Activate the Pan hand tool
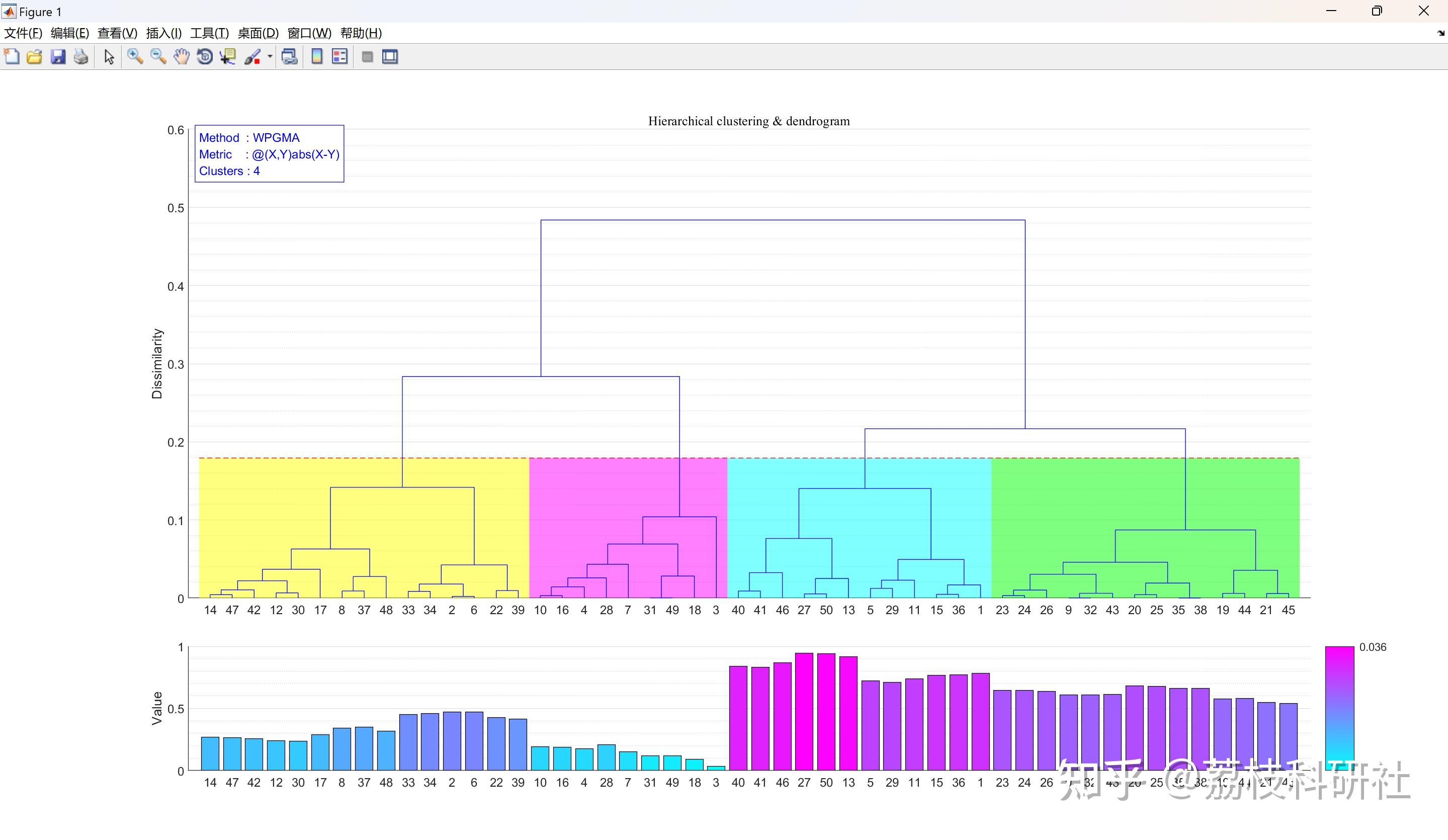This screenshot has width=1448, height=840. coord(182,57)
